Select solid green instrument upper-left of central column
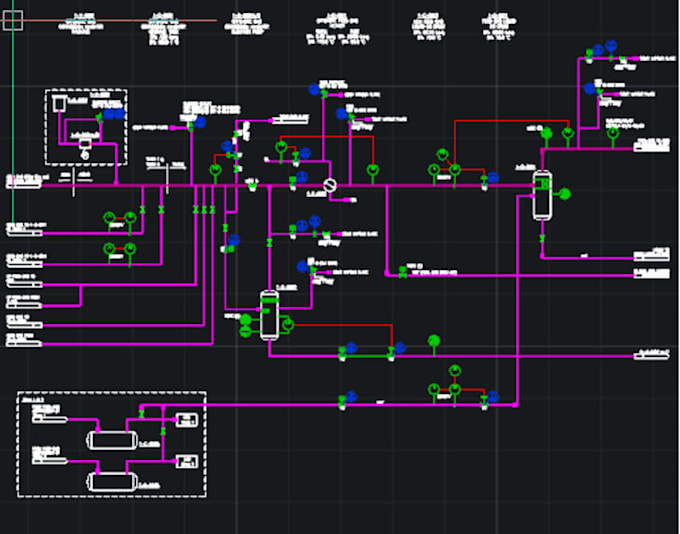This screenshot has height=534, width=680. click(x=245, y=320)
